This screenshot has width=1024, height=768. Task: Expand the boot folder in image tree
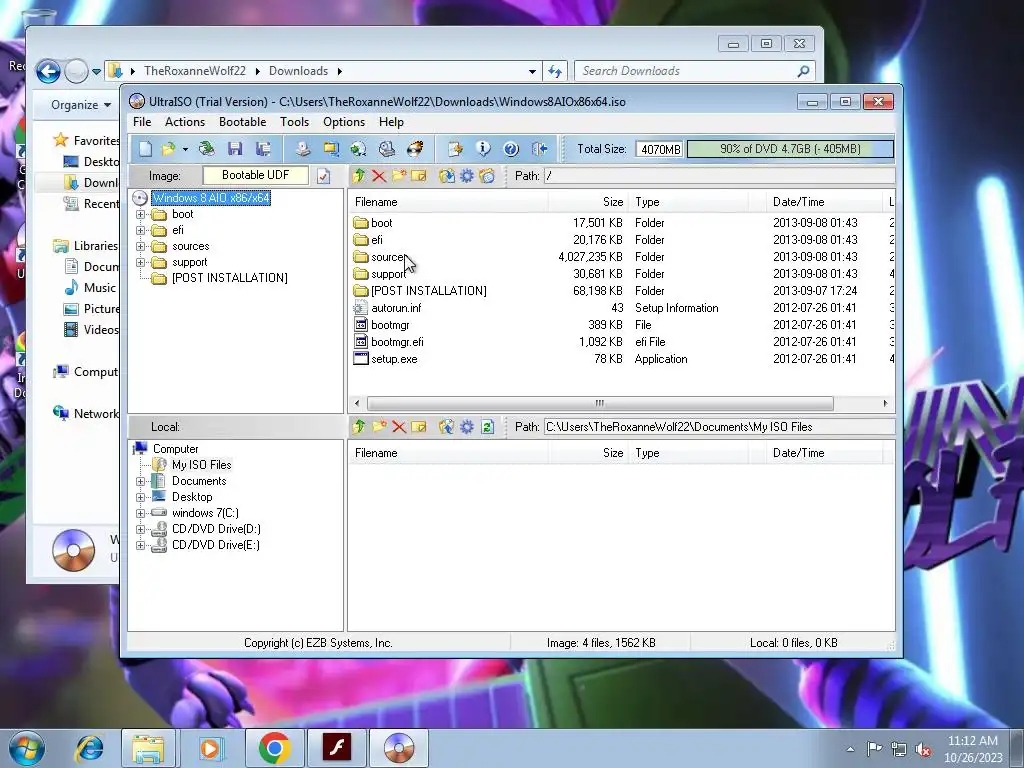click(140, 214)
